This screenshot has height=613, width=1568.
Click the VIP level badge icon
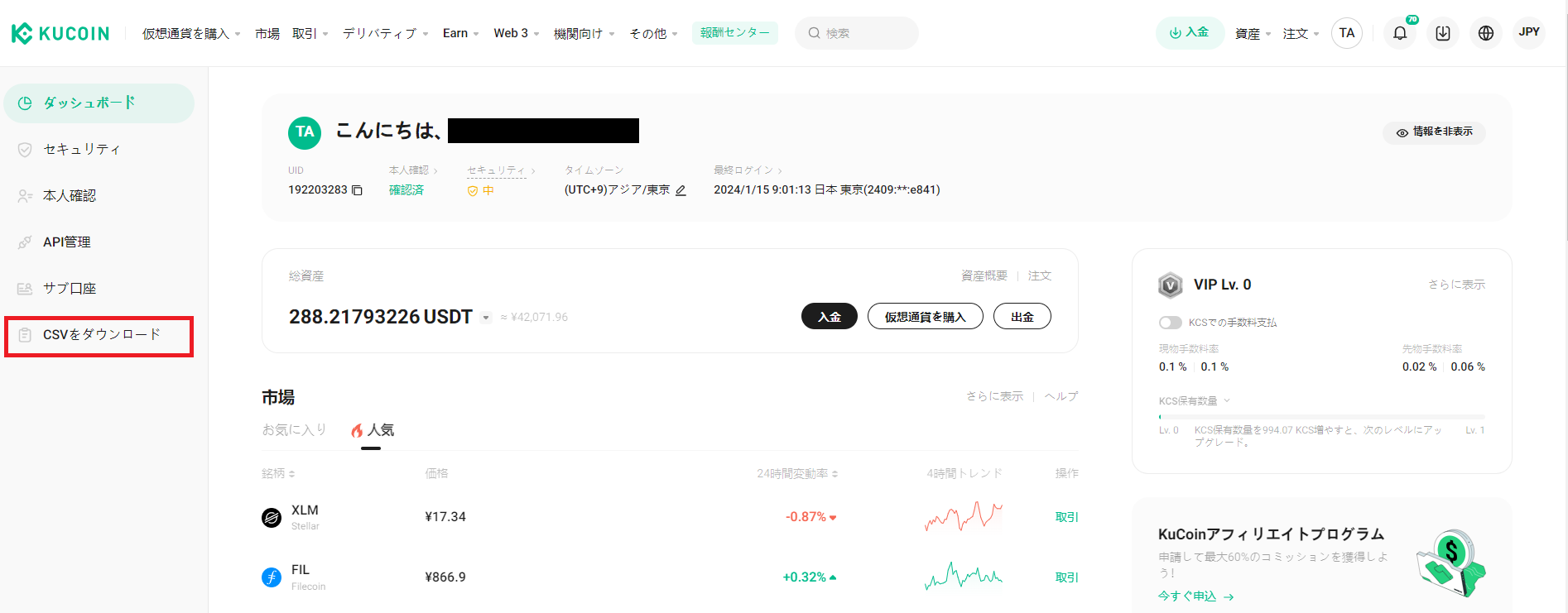click(x=1170, y=285)
